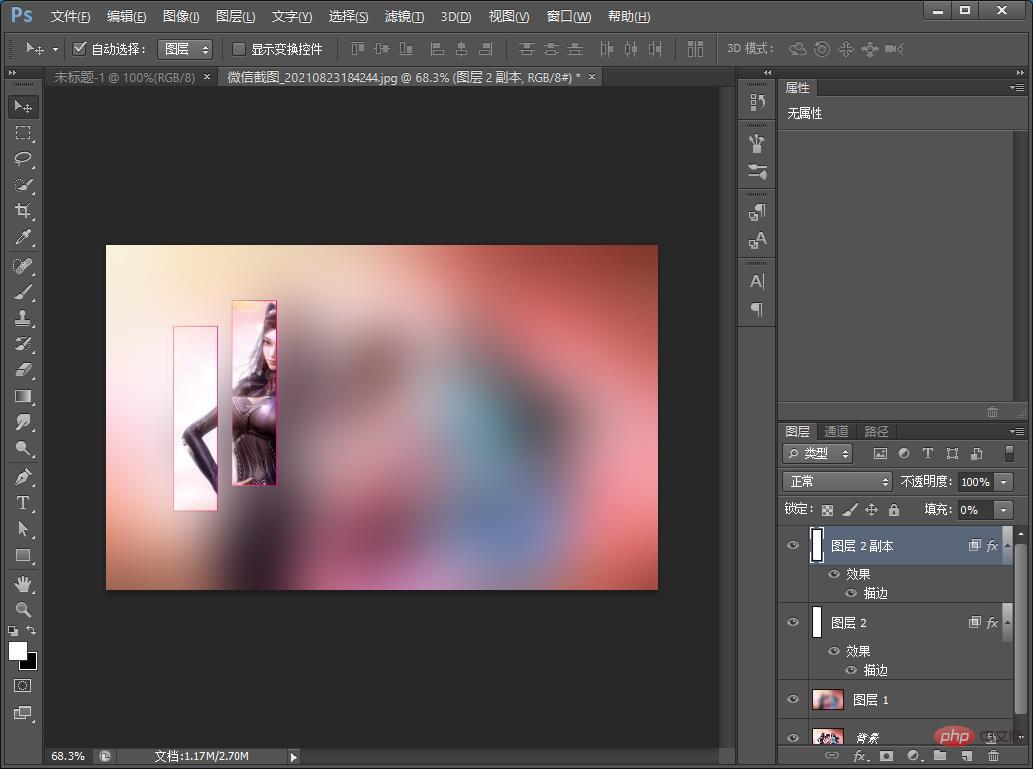
Task: Toggle Quick Mask mode
Action: (x=22, y=686)
